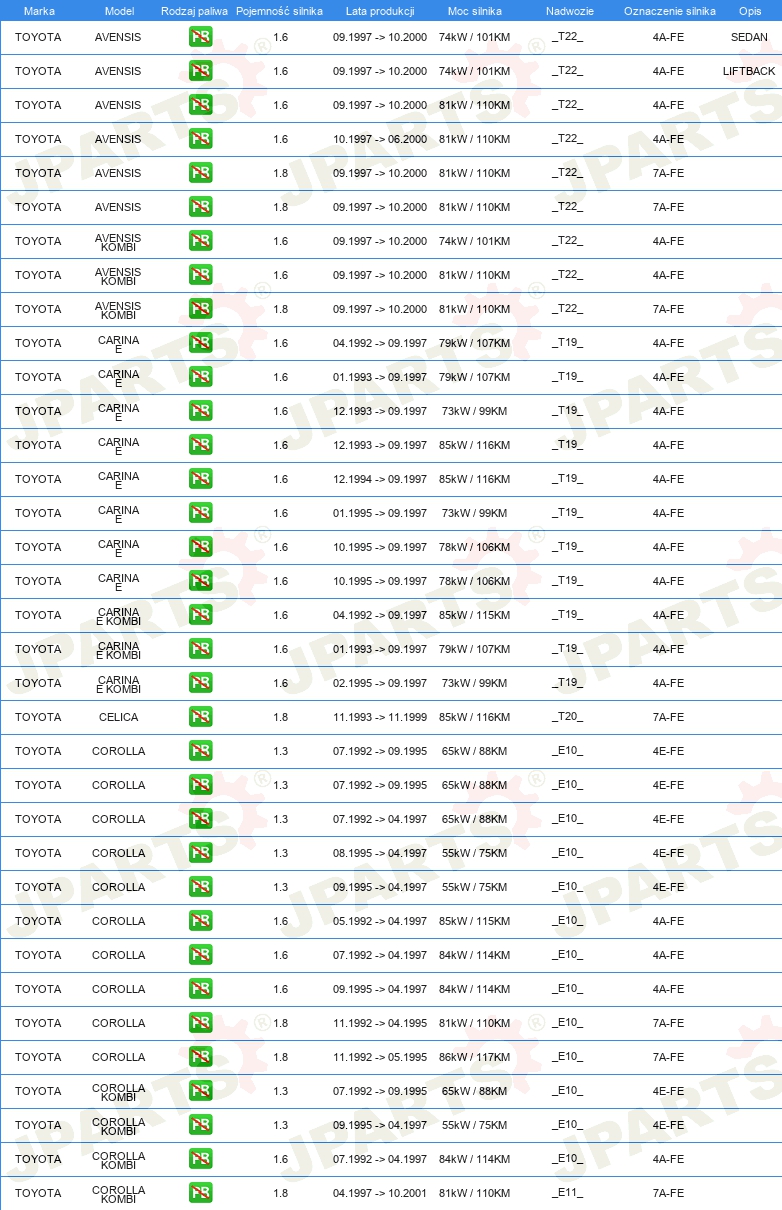Click fuel icon for CARINA E 12.1994 85kW row
Image resolution: width=782 pixels, height=1210 pixels.
click(x=200, y=479)
